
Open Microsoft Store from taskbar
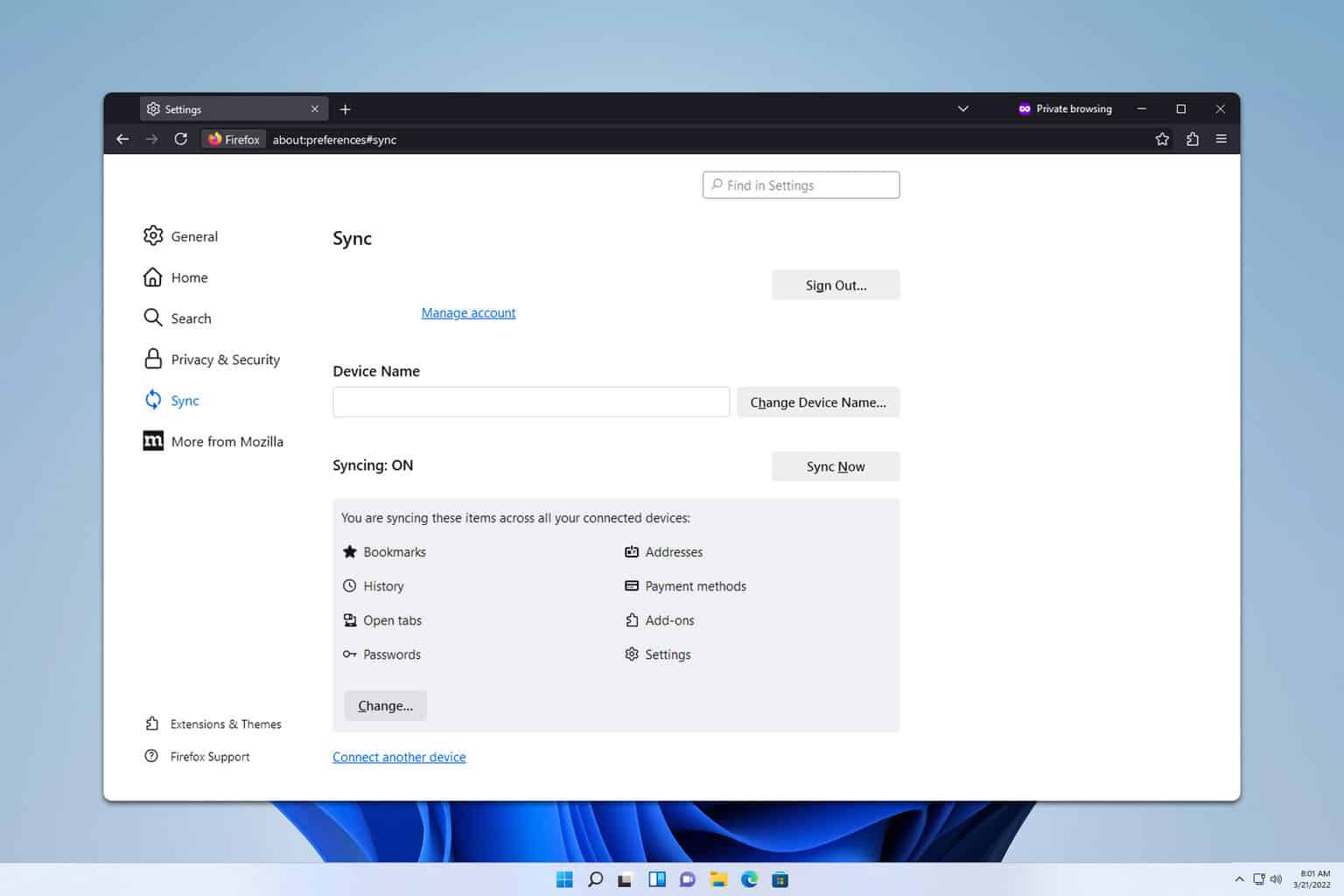click(780, 879)
